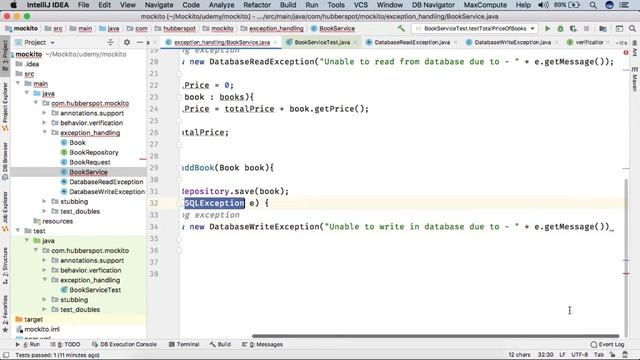Open Project panel settings gear
640x360 pixels.
coord(127,42)
